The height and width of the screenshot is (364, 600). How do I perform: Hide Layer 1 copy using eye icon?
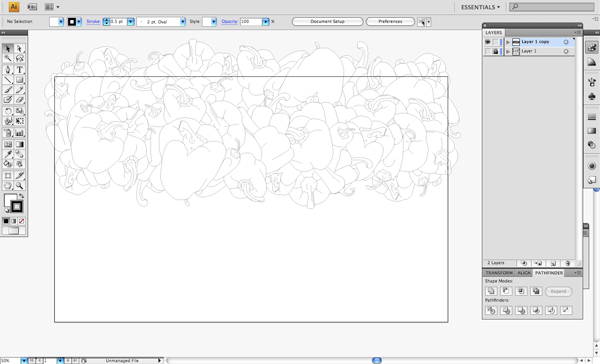click(x=488, y=42)
